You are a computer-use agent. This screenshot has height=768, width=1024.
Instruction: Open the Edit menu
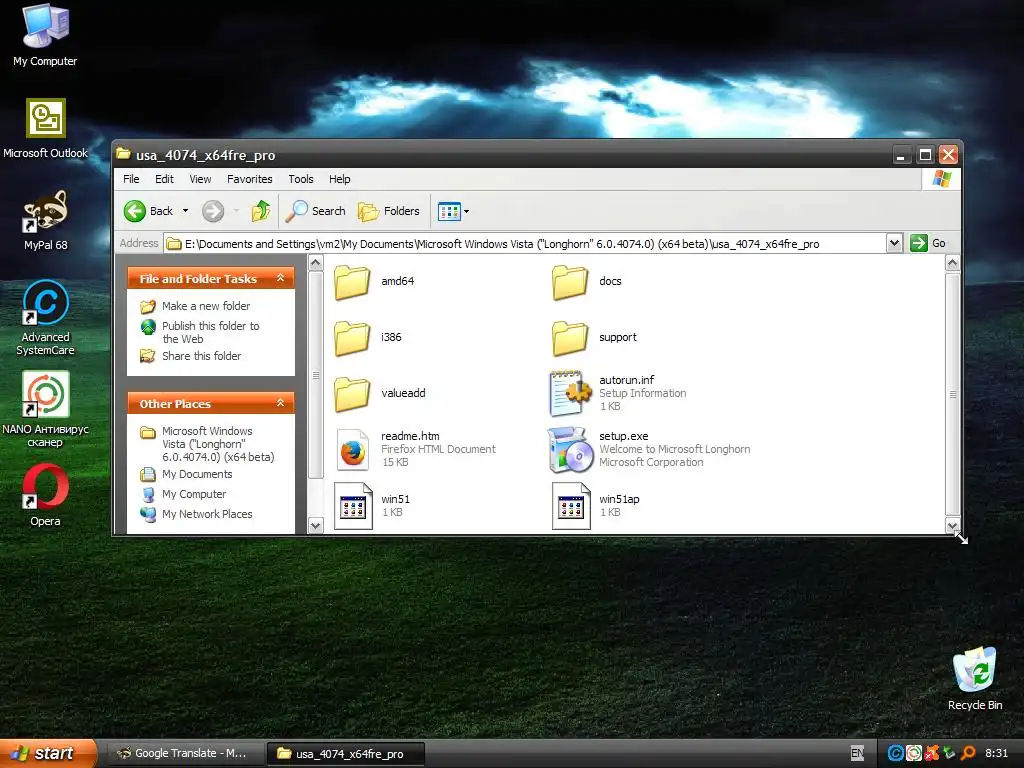[x=164, y=179]
